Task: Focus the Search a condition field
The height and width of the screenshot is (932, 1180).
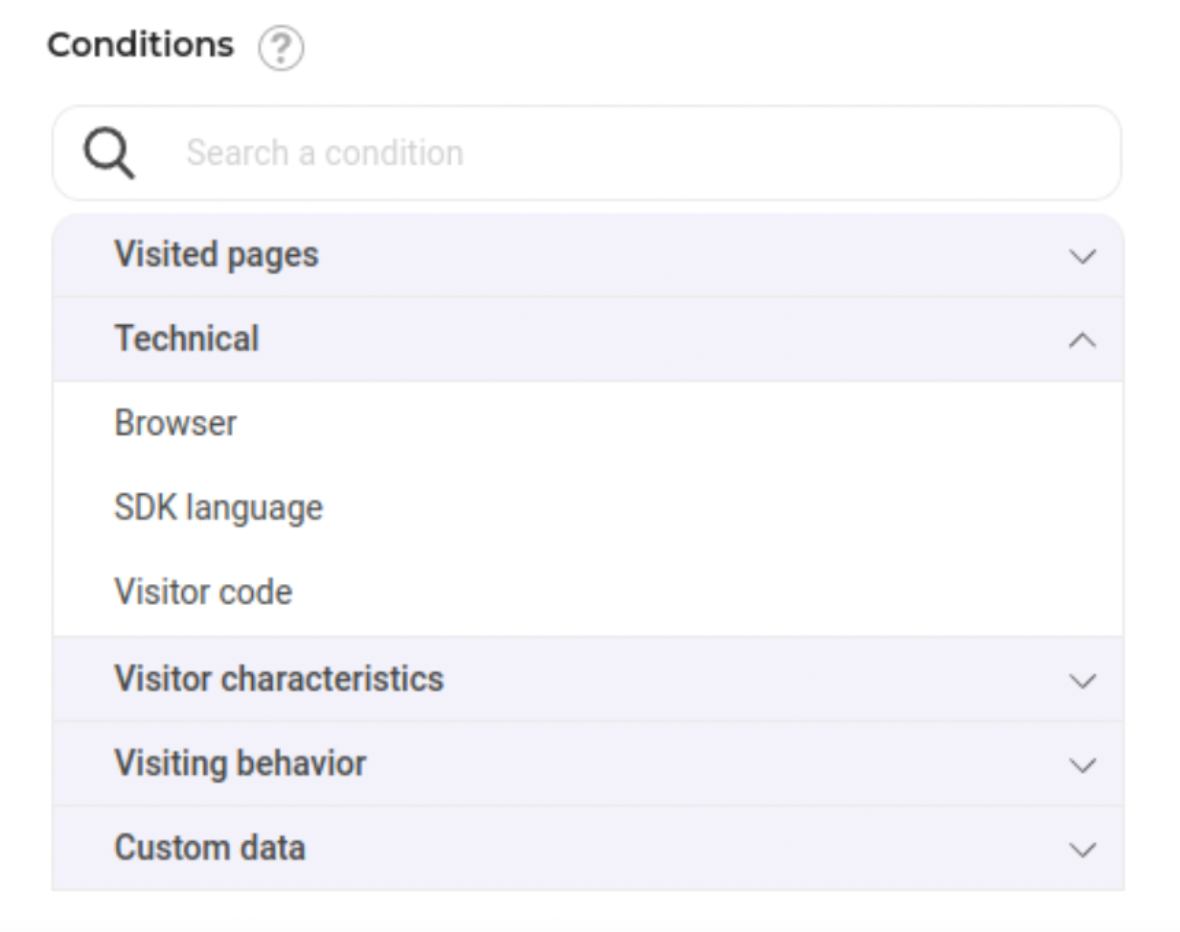Action: (x=587, y=153)
